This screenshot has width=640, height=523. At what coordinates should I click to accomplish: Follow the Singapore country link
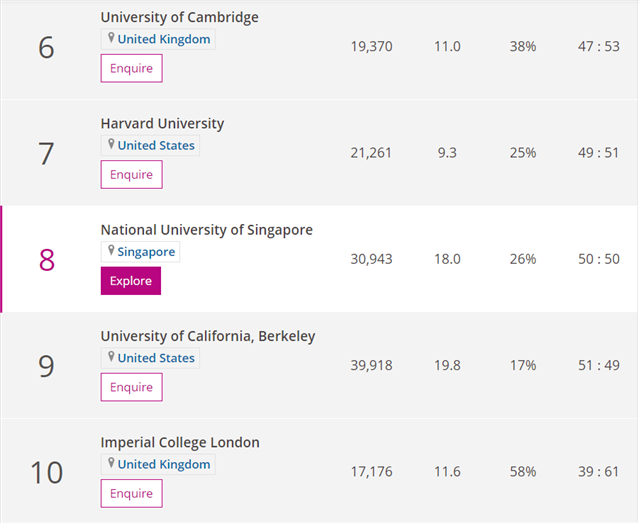(x=146, y=252)
